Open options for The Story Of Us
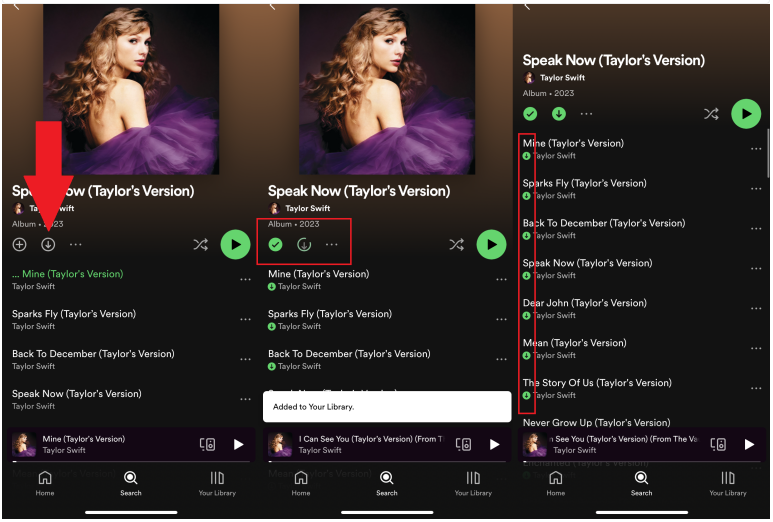The image size is (773, 522). pyautogui.click(x=756, y=388)
